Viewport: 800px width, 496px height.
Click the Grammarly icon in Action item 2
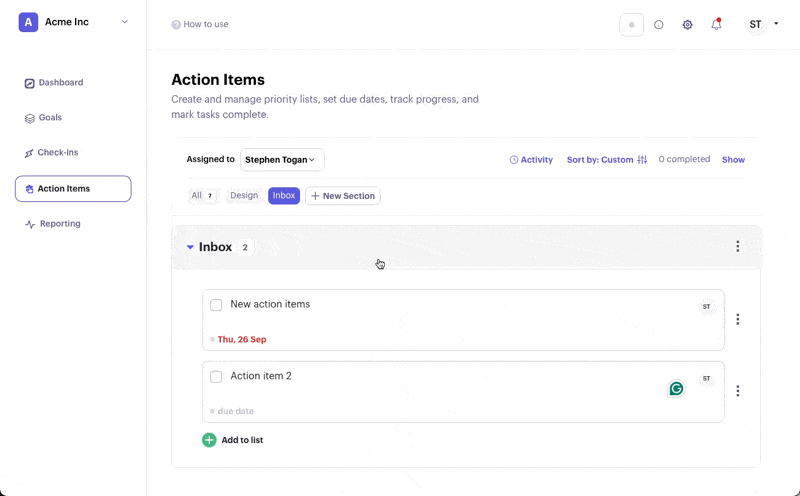point(676,389)
